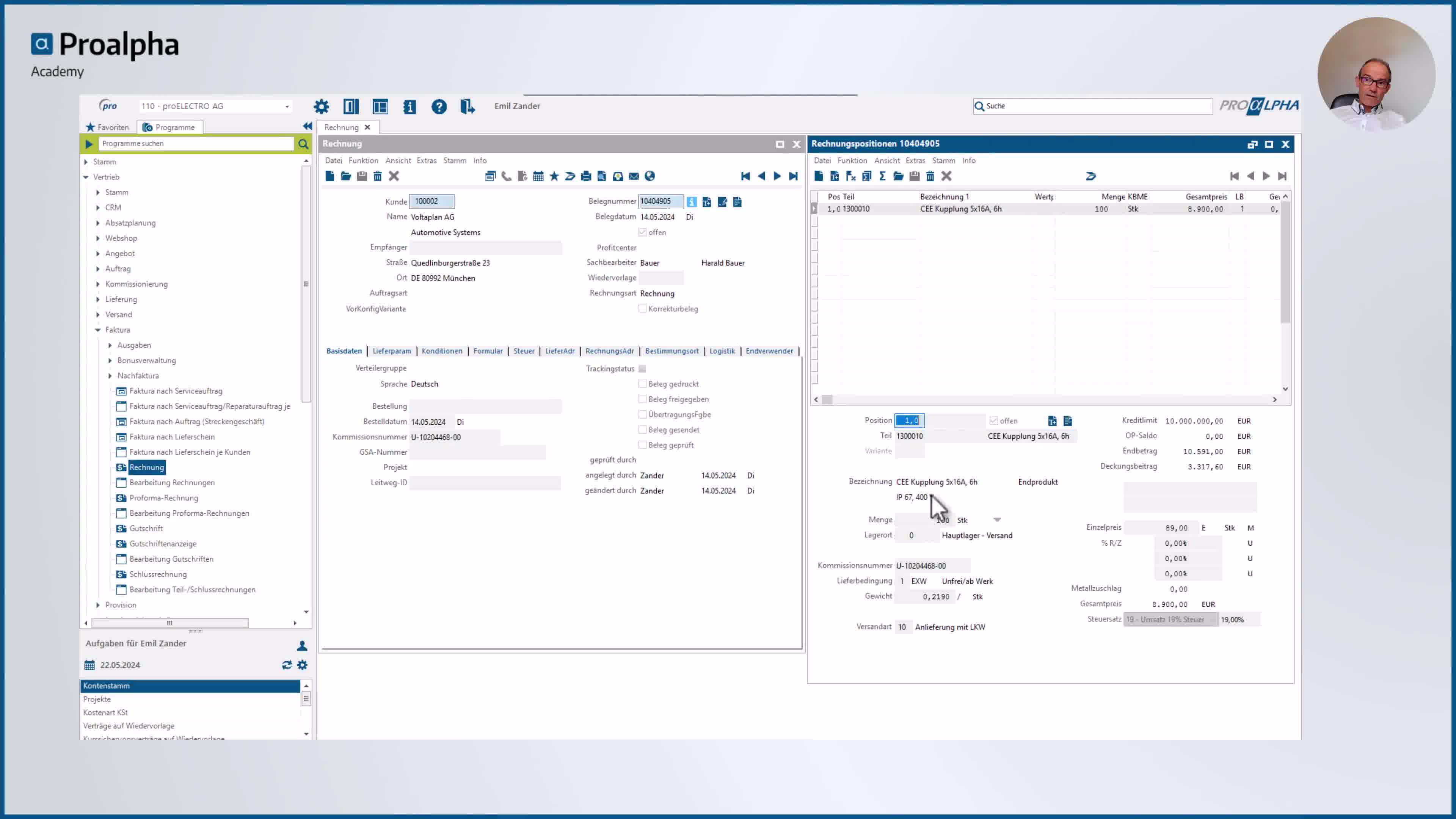Viewport: 1456px width, 819px height.
Task: Click globe icon in Rechnung toolbar
Action: pyautogui.click(x=650, y=176)
